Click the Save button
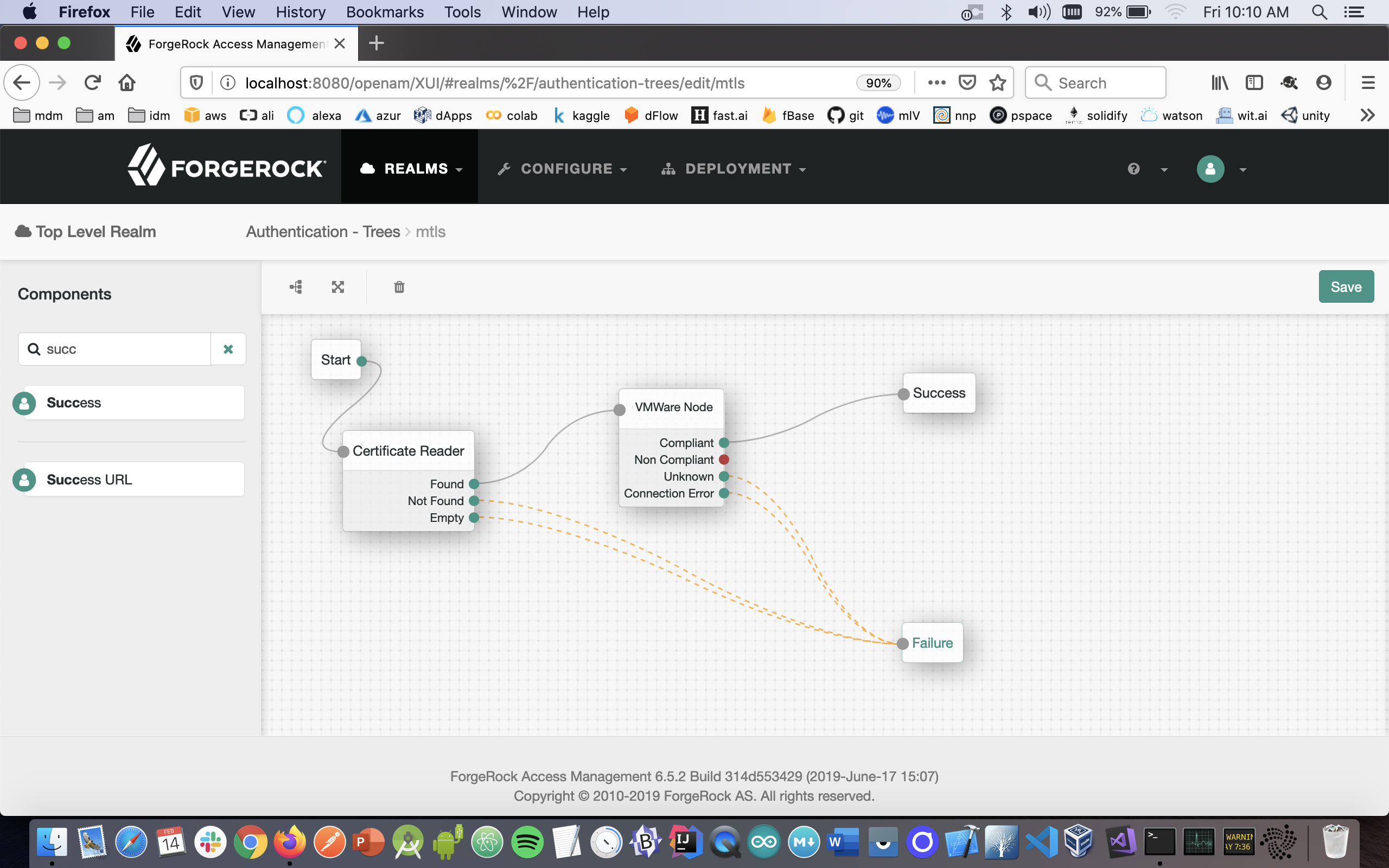The width and height of the screenshot is (1389, 868). [1346, 287]
